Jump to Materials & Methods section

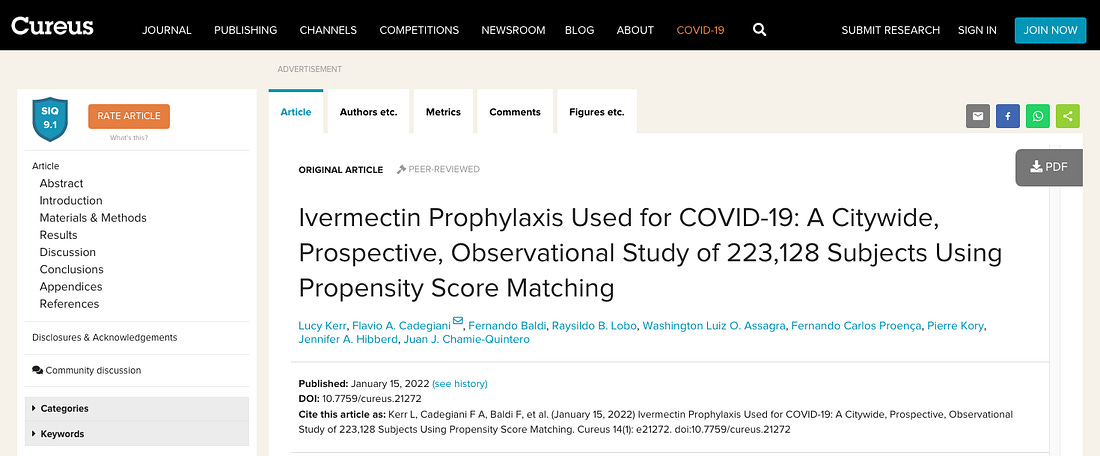(x=93, y=217)
